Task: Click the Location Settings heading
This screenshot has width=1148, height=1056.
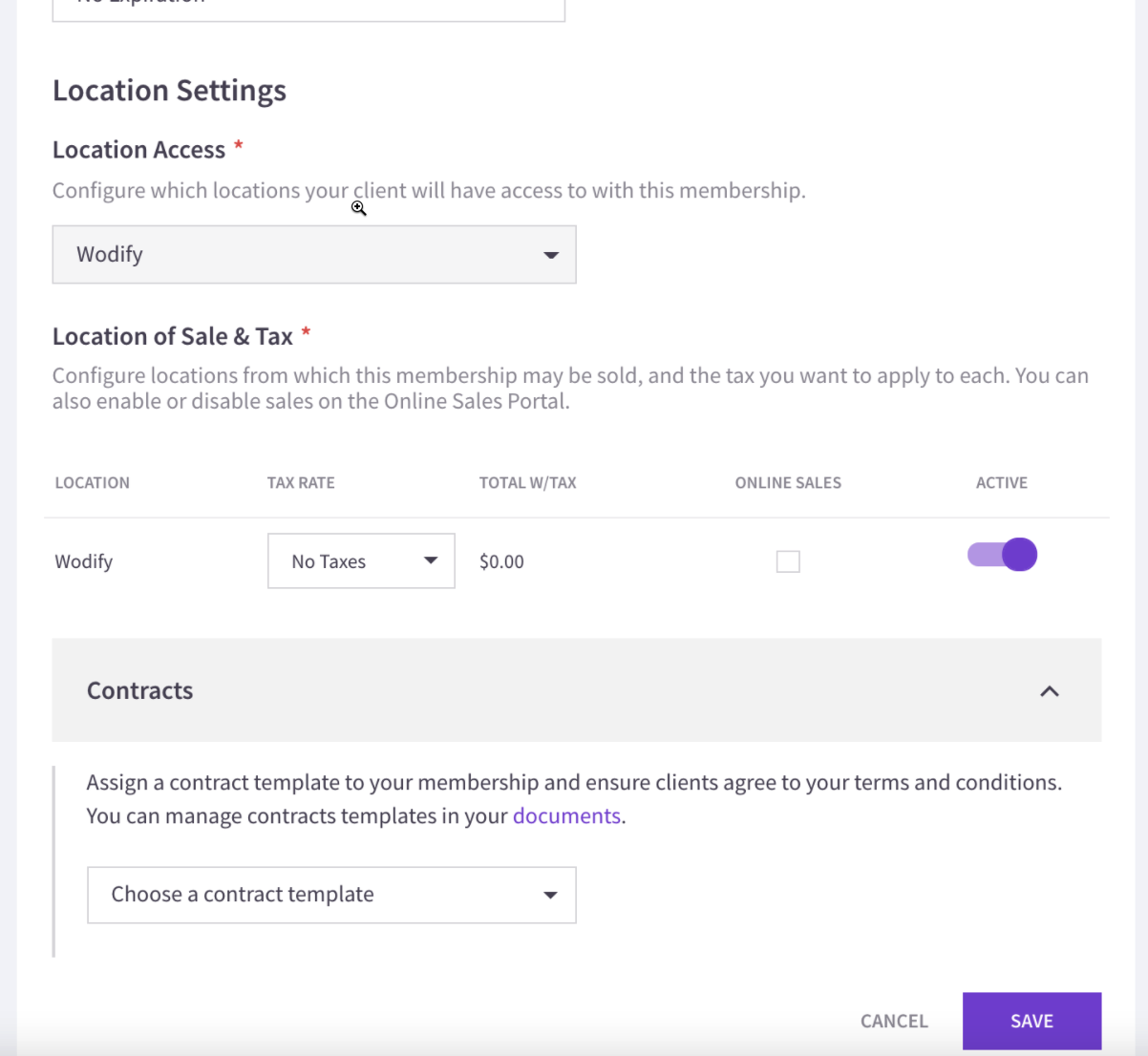Action: point(169,91)
